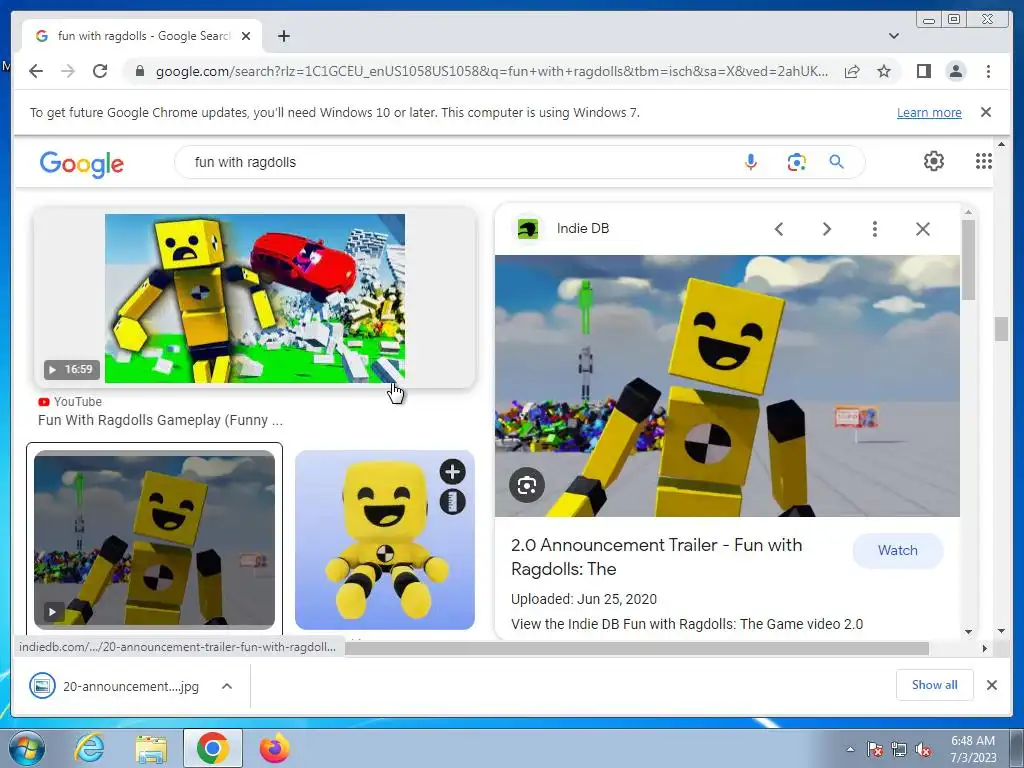The height and width of the screenshot is (768, 1024).
Task: Select the Indie DB trailer thumbnail result
Action: pyautogui.click(x=154, y=539)
